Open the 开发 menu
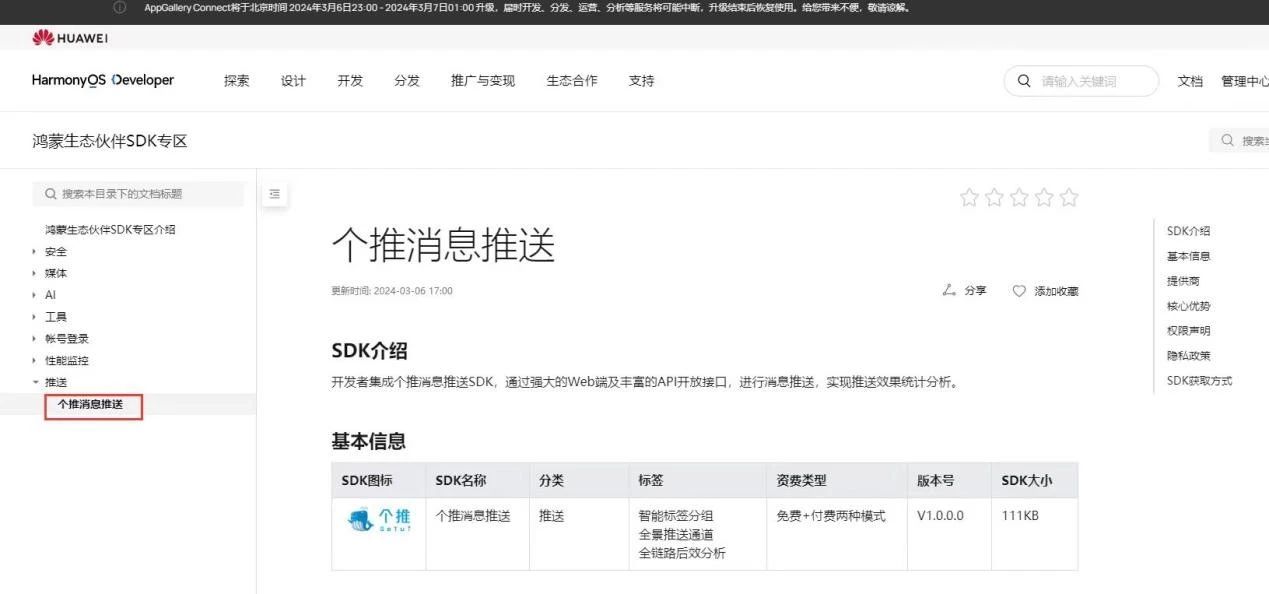 (350, 81)
